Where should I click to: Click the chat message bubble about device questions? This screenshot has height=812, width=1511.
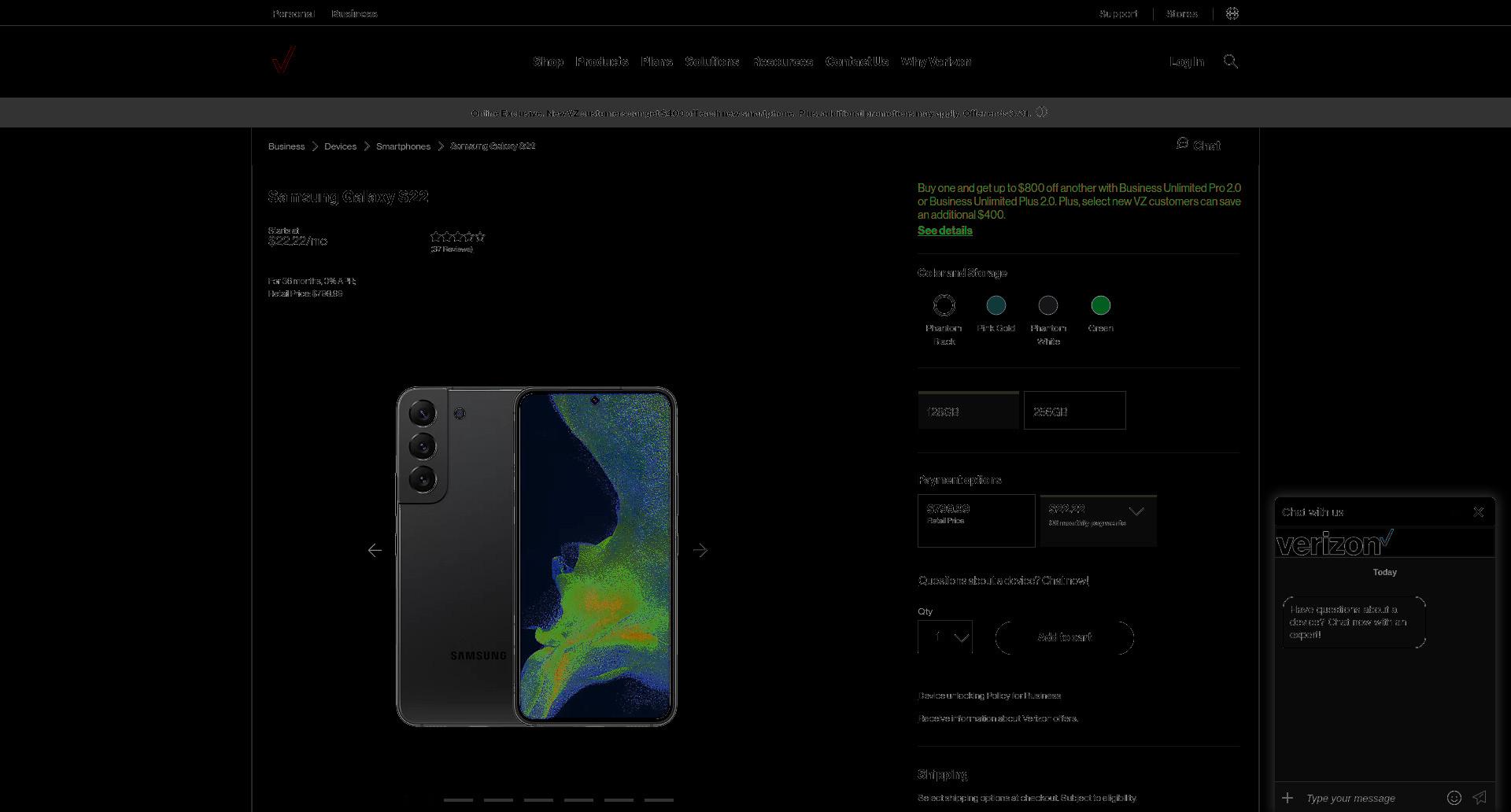tap(1354, 622)
